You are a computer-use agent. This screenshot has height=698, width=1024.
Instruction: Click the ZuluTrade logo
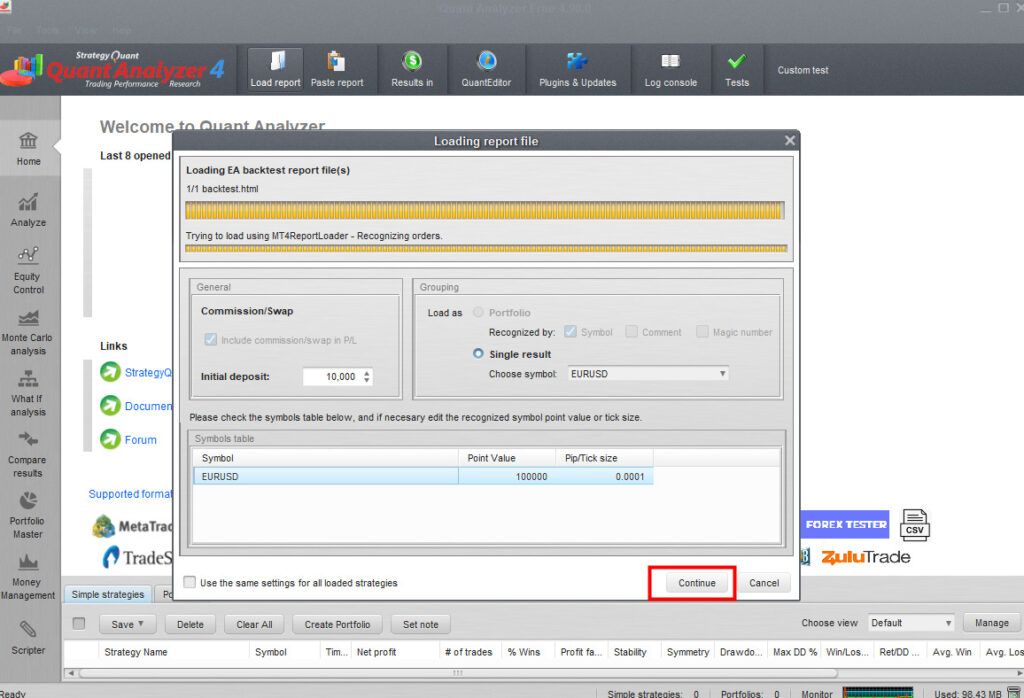coord(865,557)
